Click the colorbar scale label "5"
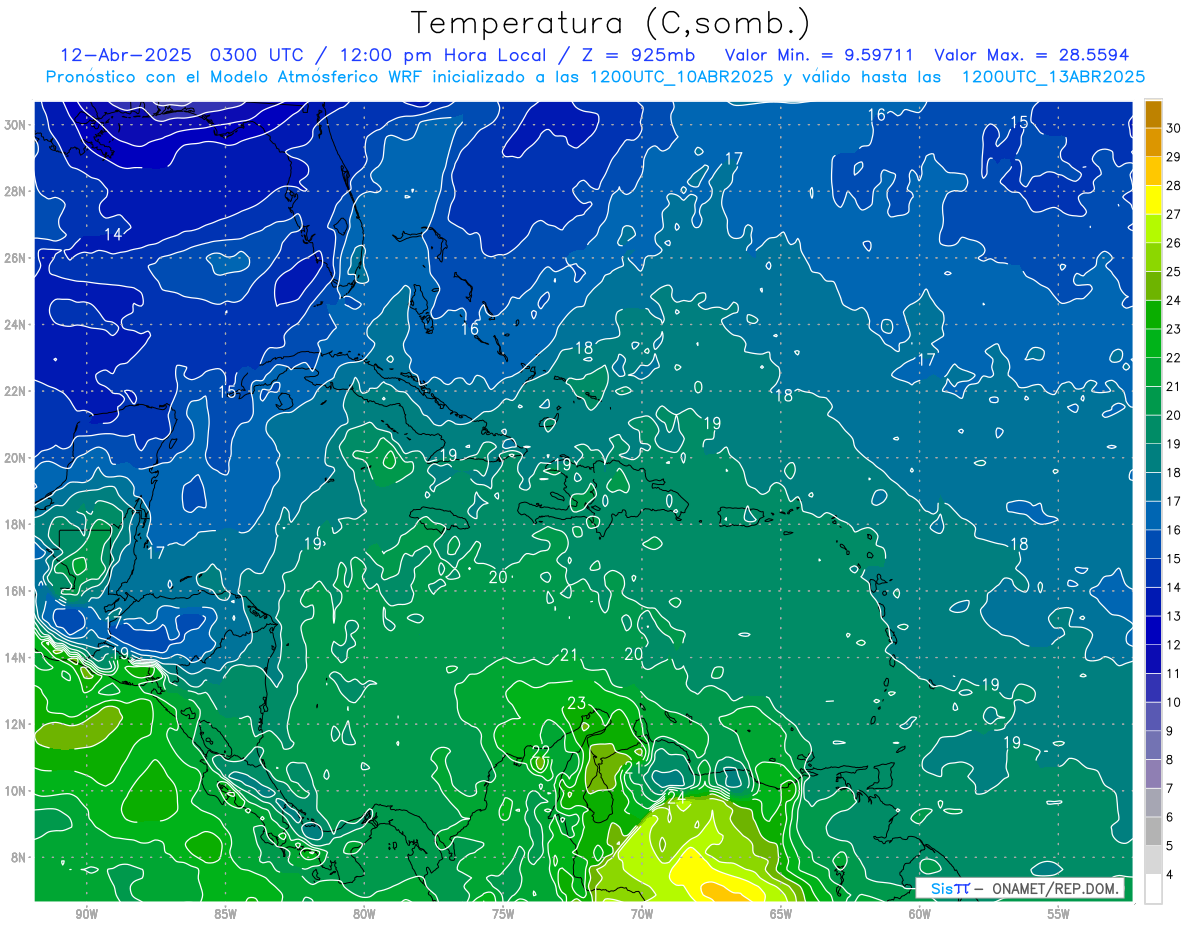 pyautogui.click(x=1170, y=846)
